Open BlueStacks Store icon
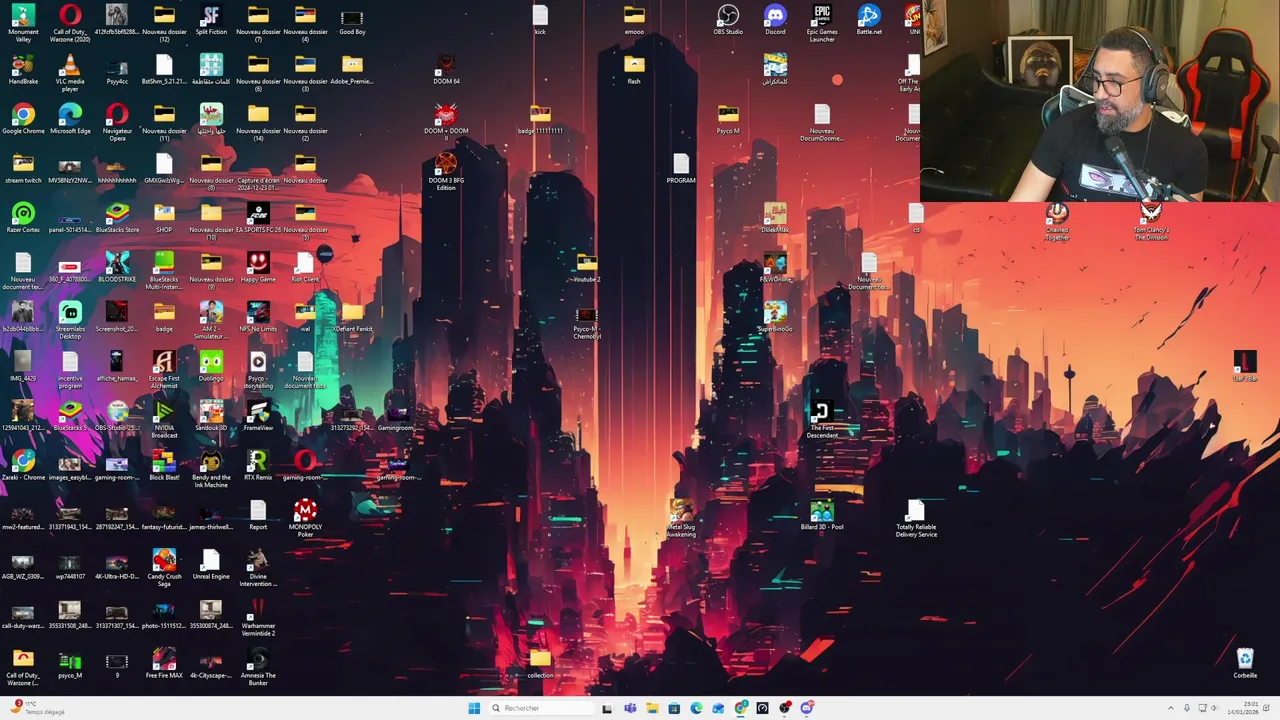Image resolution: width=1280 pixels, height=720 pixels. (117, 218)
